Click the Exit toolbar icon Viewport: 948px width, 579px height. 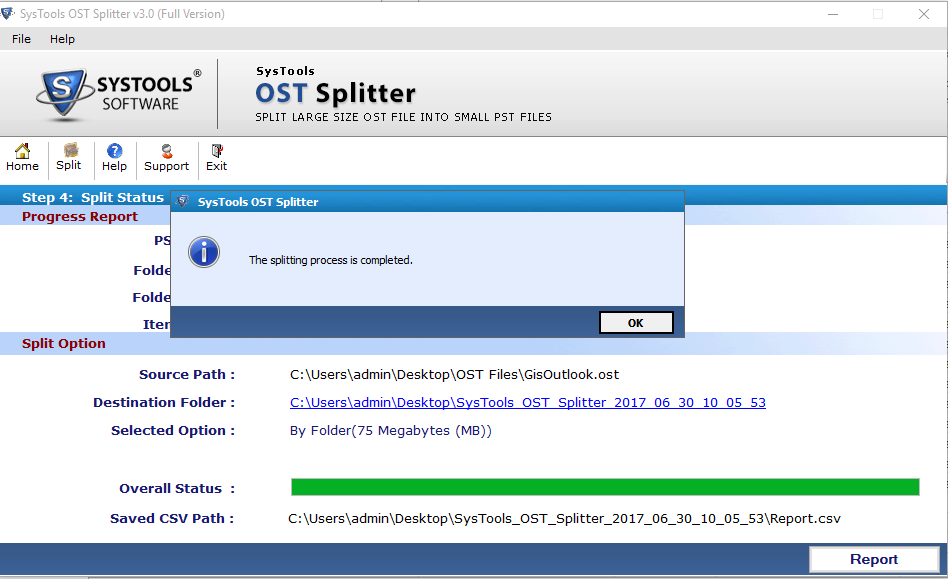coord(216,158)
